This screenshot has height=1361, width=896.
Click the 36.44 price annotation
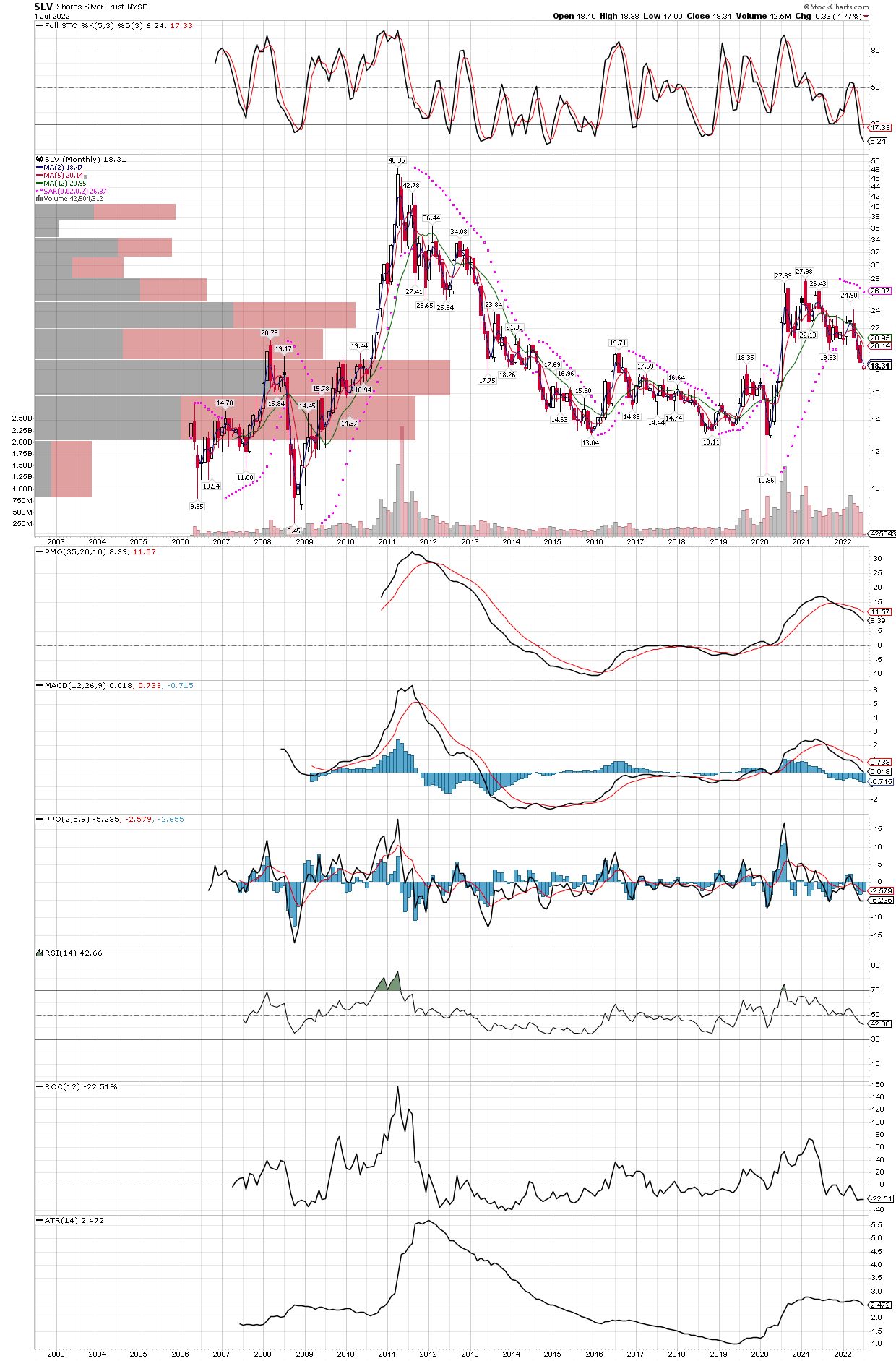click(x=431, y=218)
